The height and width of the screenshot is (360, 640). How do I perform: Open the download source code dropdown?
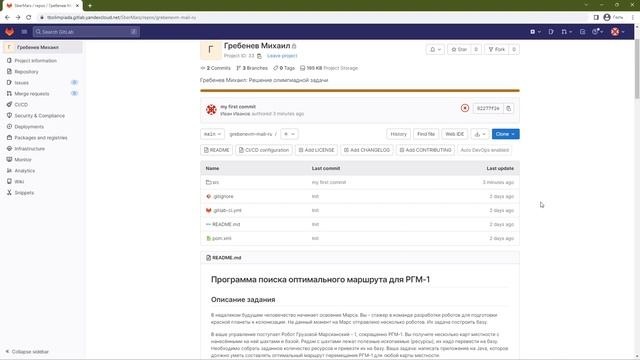(x=480, y=134)
